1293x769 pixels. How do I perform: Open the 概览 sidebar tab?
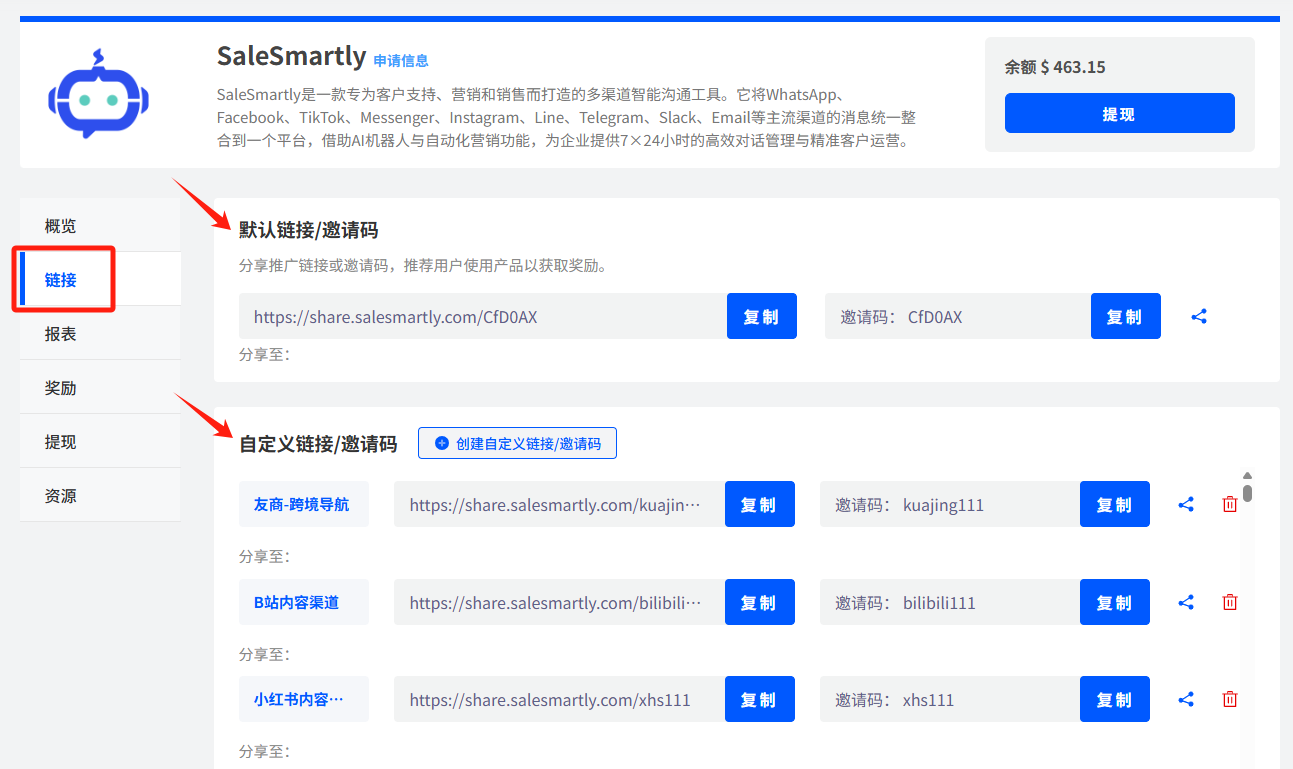coord(100,225)
